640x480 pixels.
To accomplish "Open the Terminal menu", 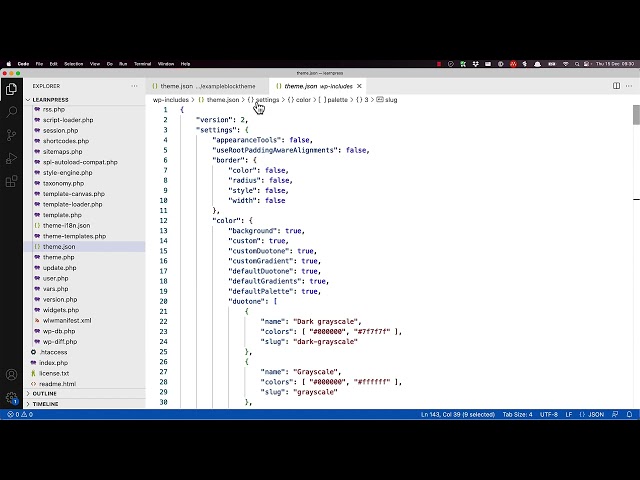I will tap(142, 64).
